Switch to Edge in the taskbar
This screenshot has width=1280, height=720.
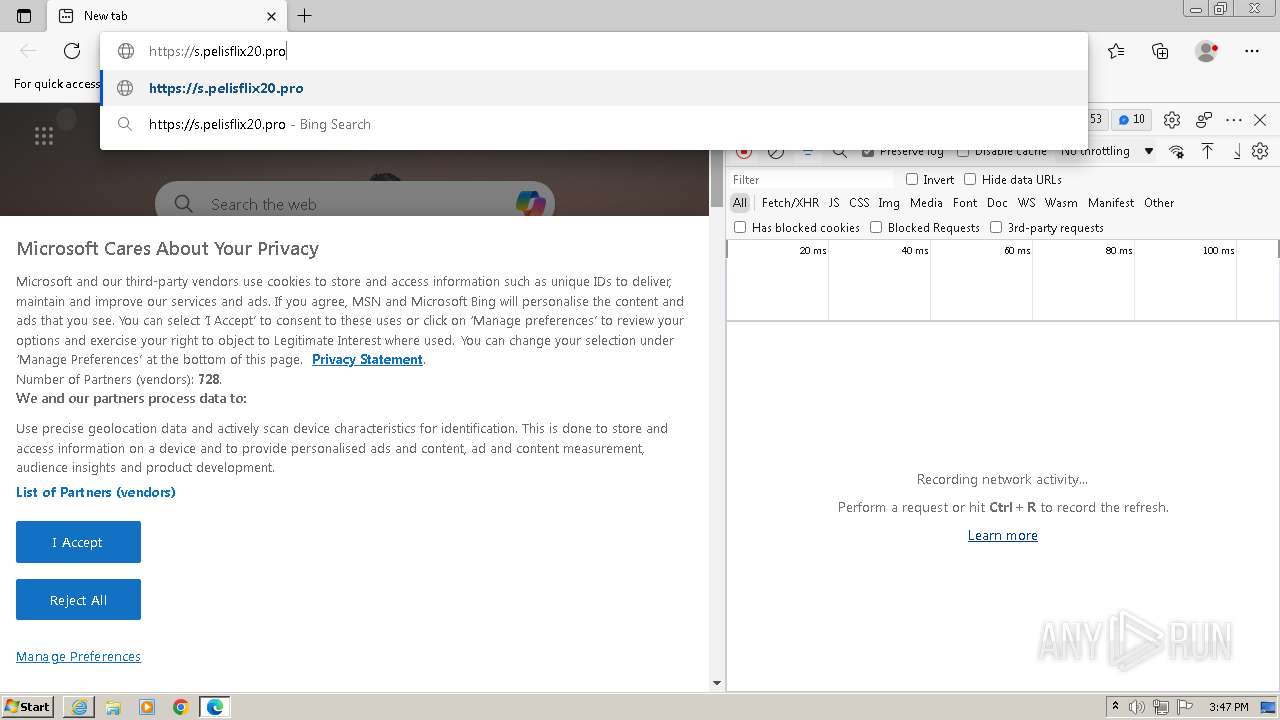[215, 707]
